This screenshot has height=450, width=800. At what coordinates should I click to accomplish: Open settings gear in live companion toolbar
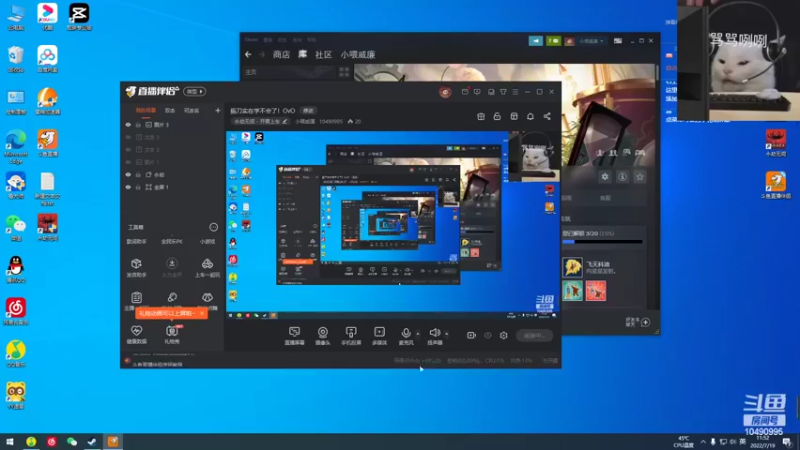point(504,335)
